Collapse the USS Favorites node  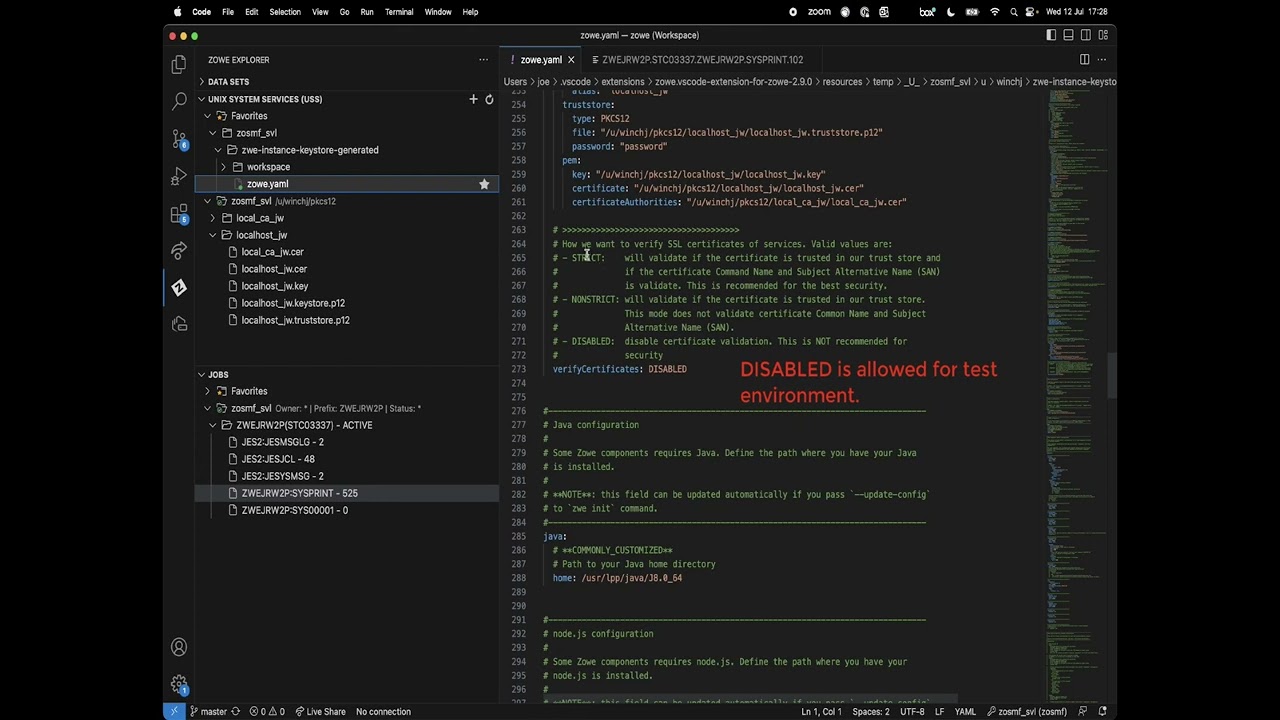click(x=207, y=116)
